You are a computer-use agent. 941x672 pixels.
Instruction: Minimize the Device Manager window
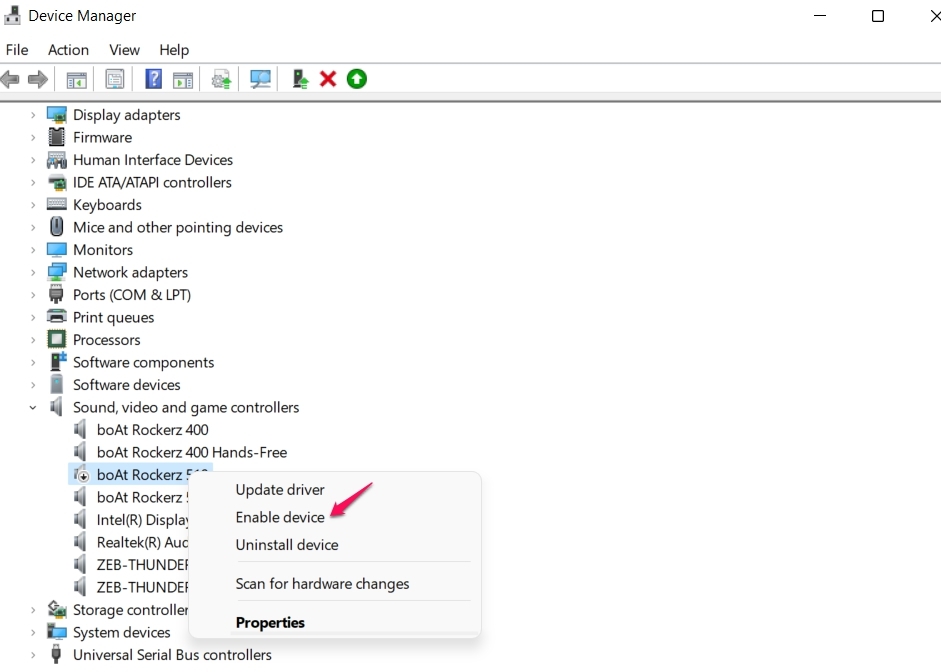pyautogui.click(x=820, y=16)
